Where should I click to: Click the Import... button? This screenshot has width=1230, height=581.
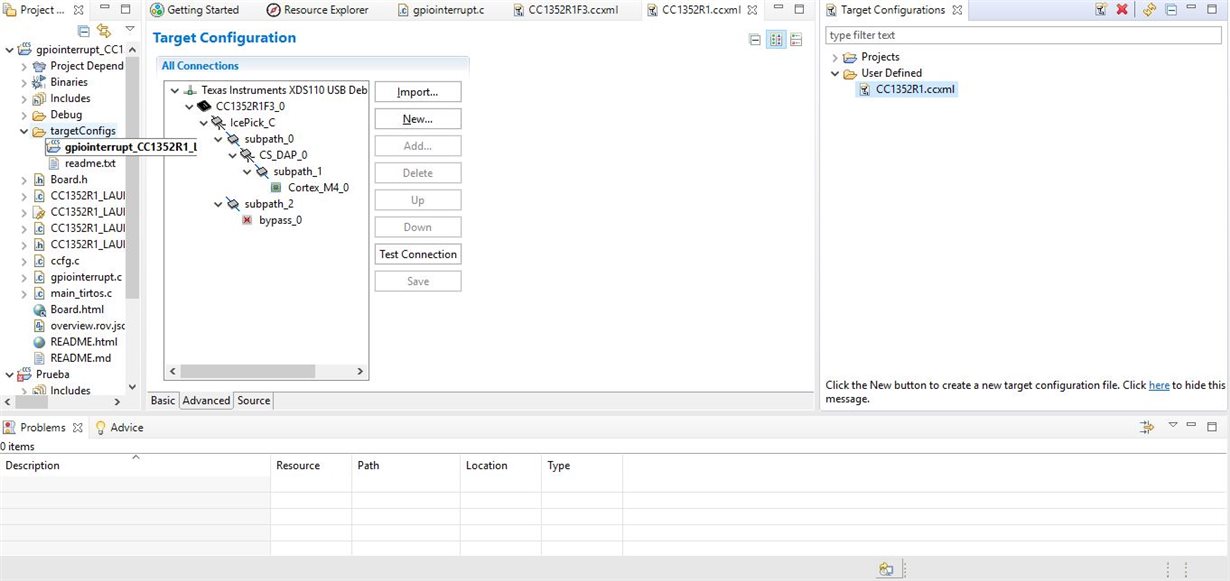[x=418, y=92]
